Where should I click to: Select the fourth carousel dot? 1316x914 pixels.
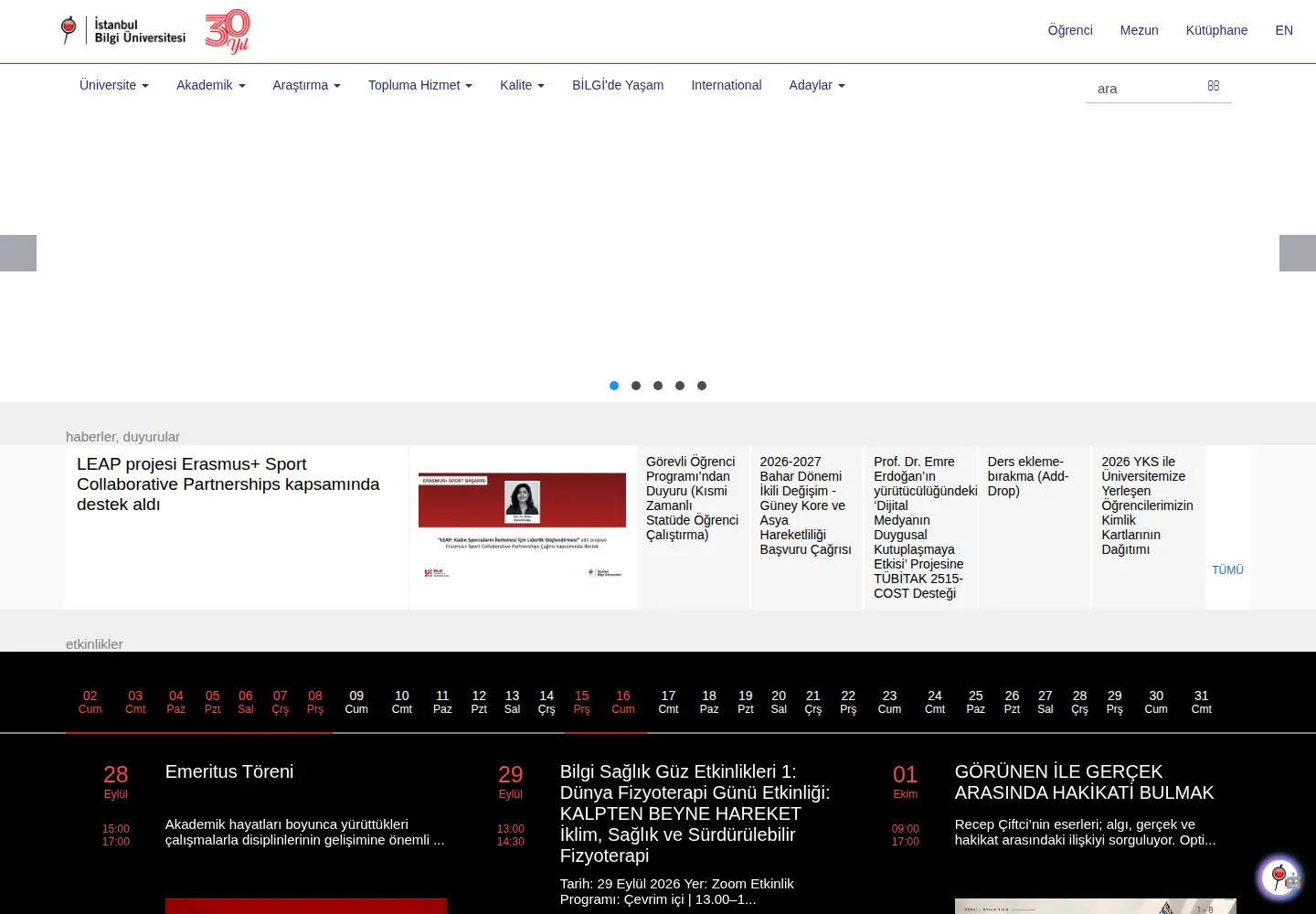pyautogui.click(x=680, y=386)
